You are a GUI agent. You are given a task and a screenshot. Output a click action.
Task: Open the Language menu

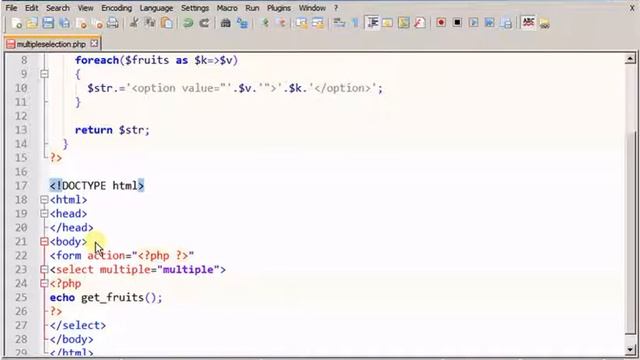(x=156, y=8)
